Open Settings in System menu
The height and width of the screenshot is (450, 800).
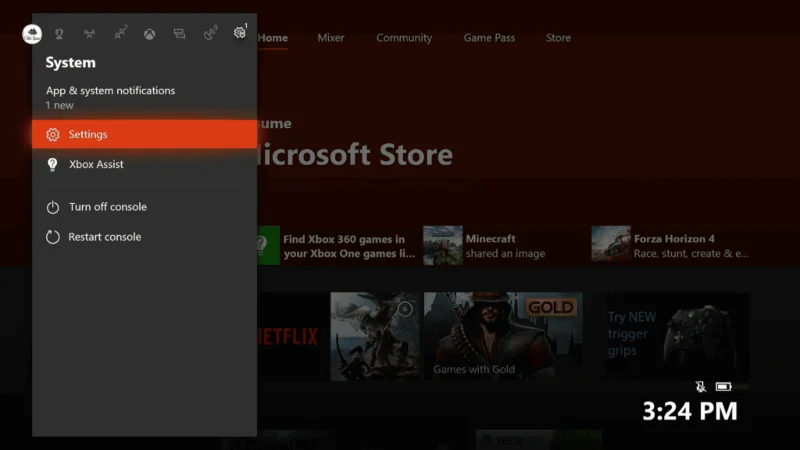point(144,134)
